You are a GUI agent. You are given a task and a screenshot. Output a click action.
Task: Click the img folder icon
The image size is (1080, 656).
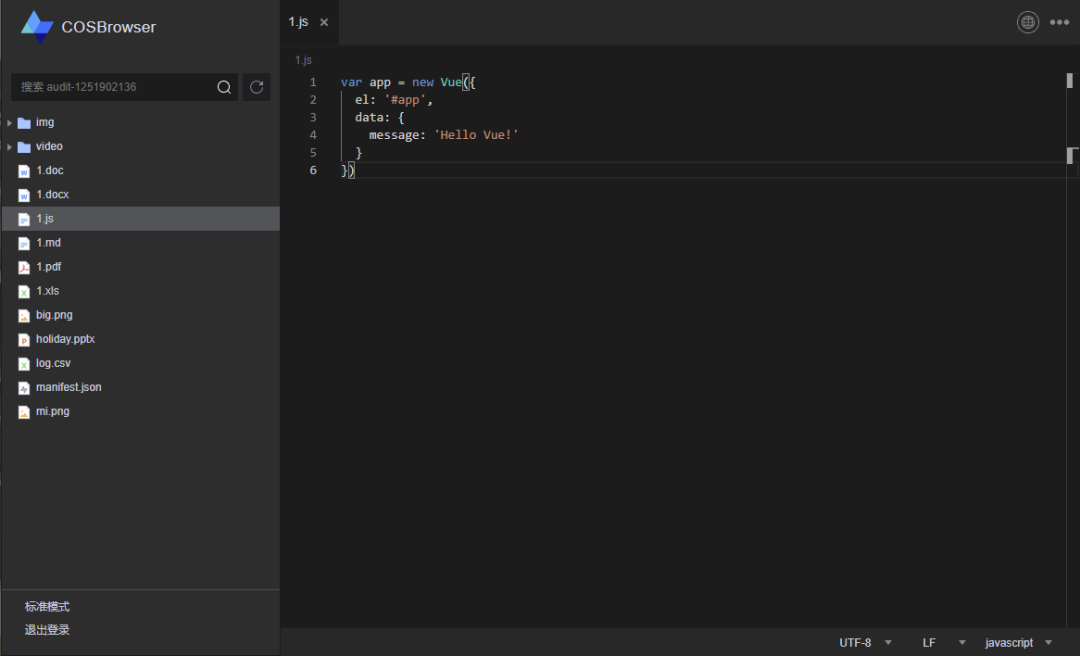coord(24,123)
